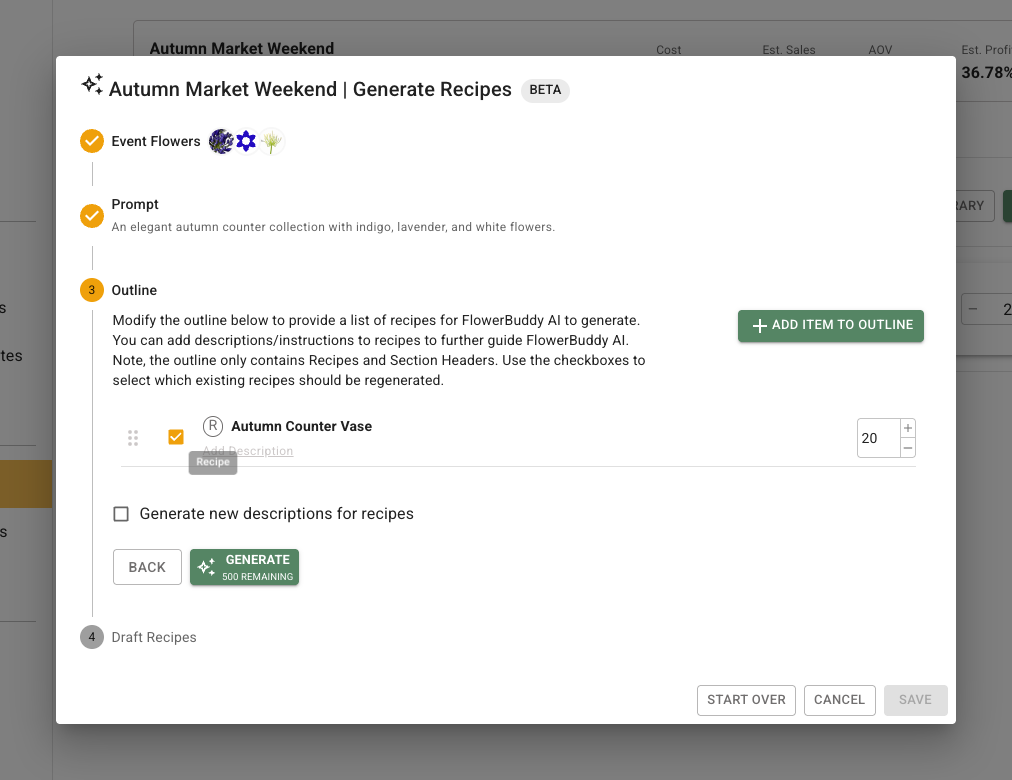Click the Prompt step label
The height and width of the screenshot is (780, 1012).
(135, 204)
